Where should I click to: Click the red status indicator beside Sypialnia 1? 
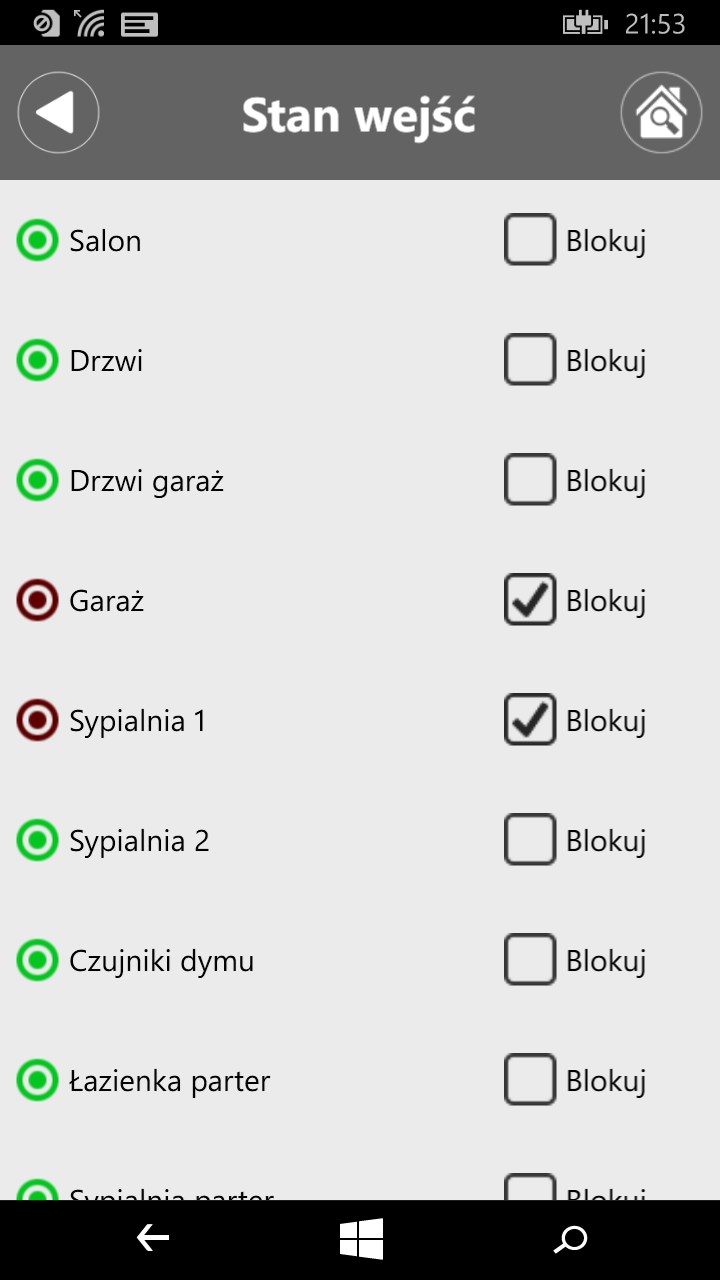[38, 721]
